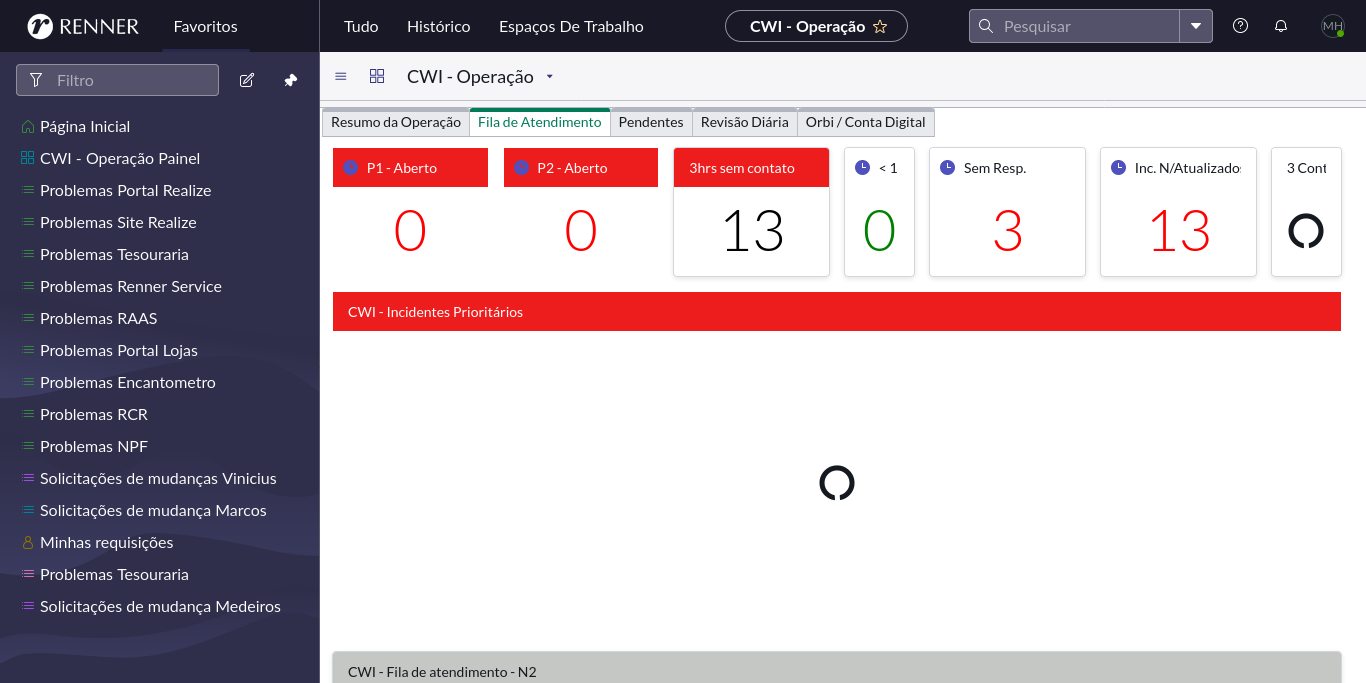Open the MH user avatar menu
Screen dimensions: 1366x683
[x=1333, y=26]
